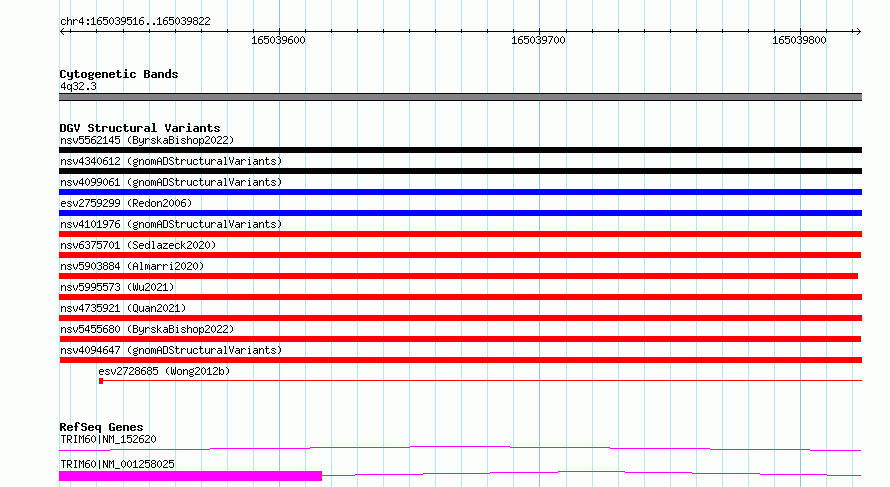890x487 pixels.
Task: Click the left arrow of the ruler
Action: [62, 31]
